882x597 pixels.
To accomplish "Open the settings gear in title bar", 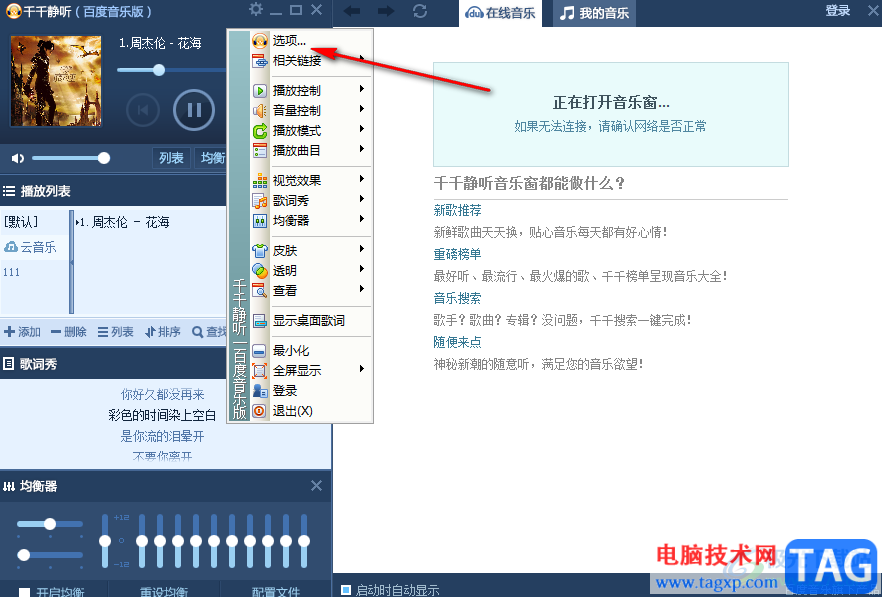I will (x=256, y=10).
